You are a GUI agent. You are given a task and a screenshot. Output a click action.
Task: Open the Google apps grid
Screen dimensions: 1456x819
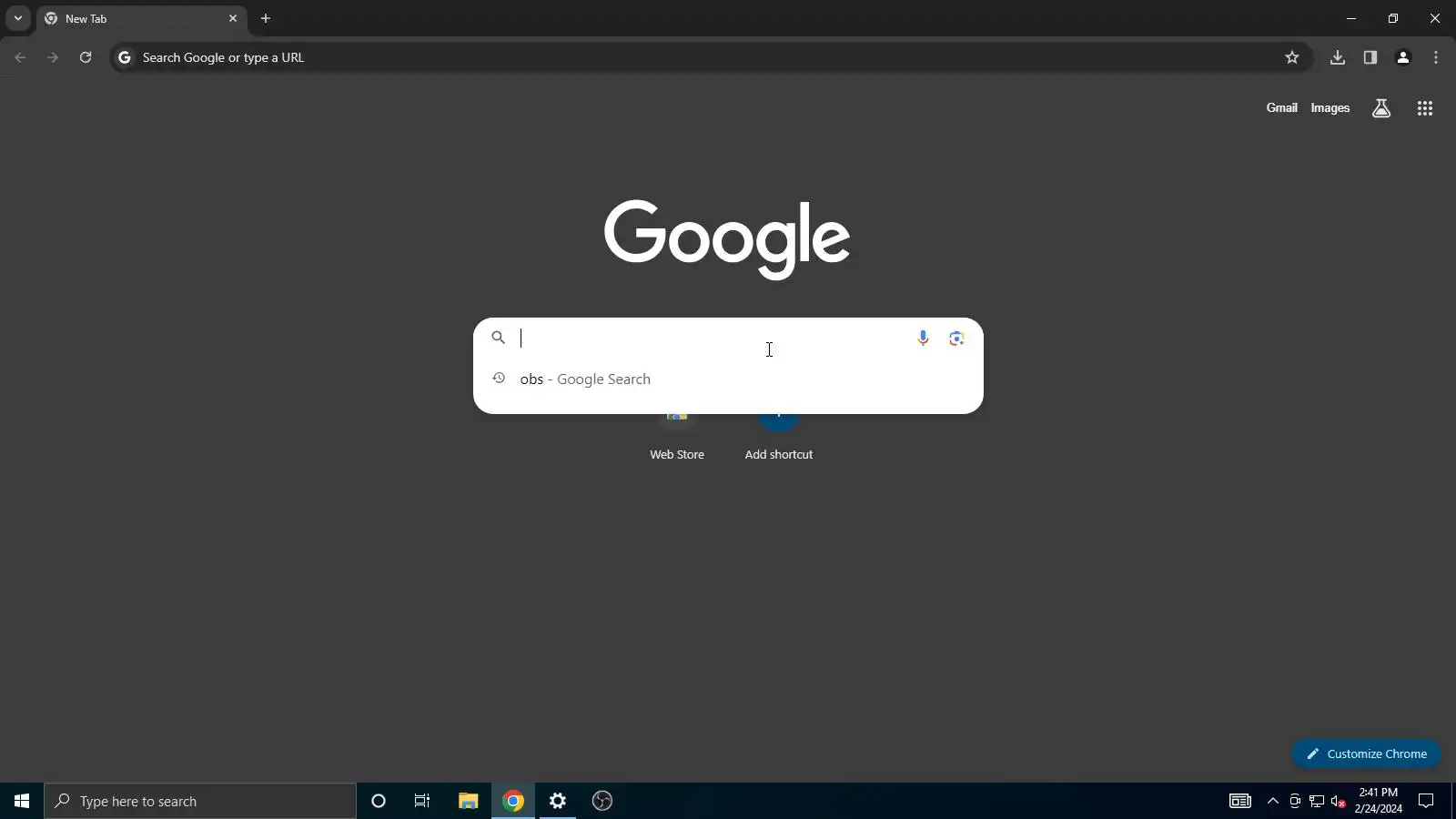(1425, 108)
